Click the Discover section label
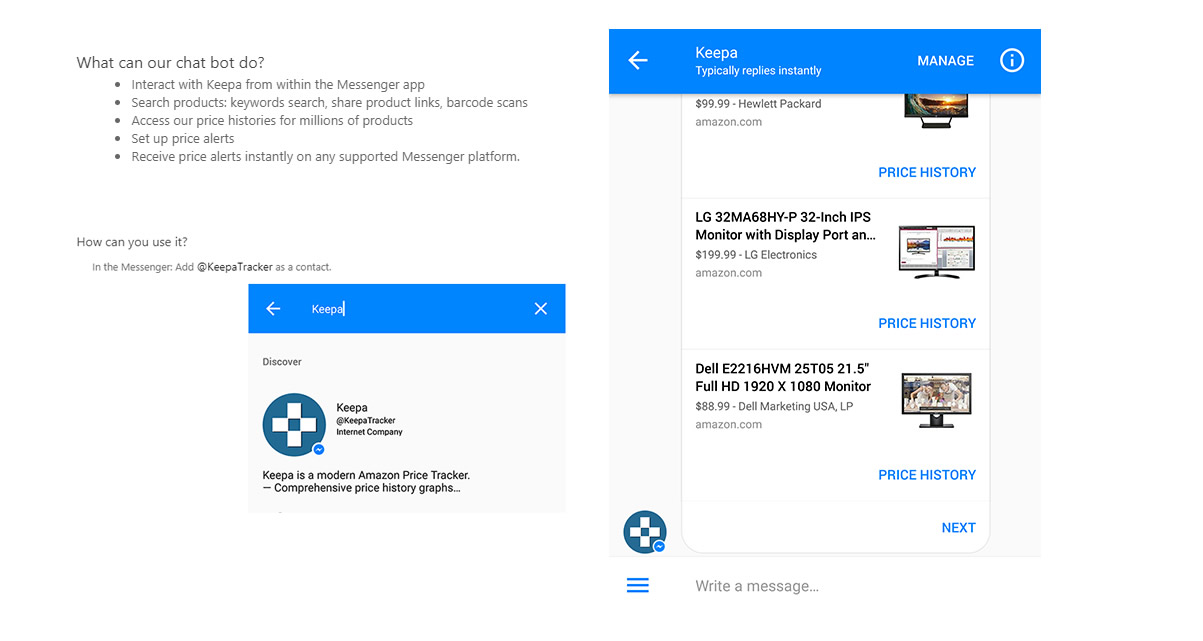This screenshot has height=641, width=1203. [282, 362]
